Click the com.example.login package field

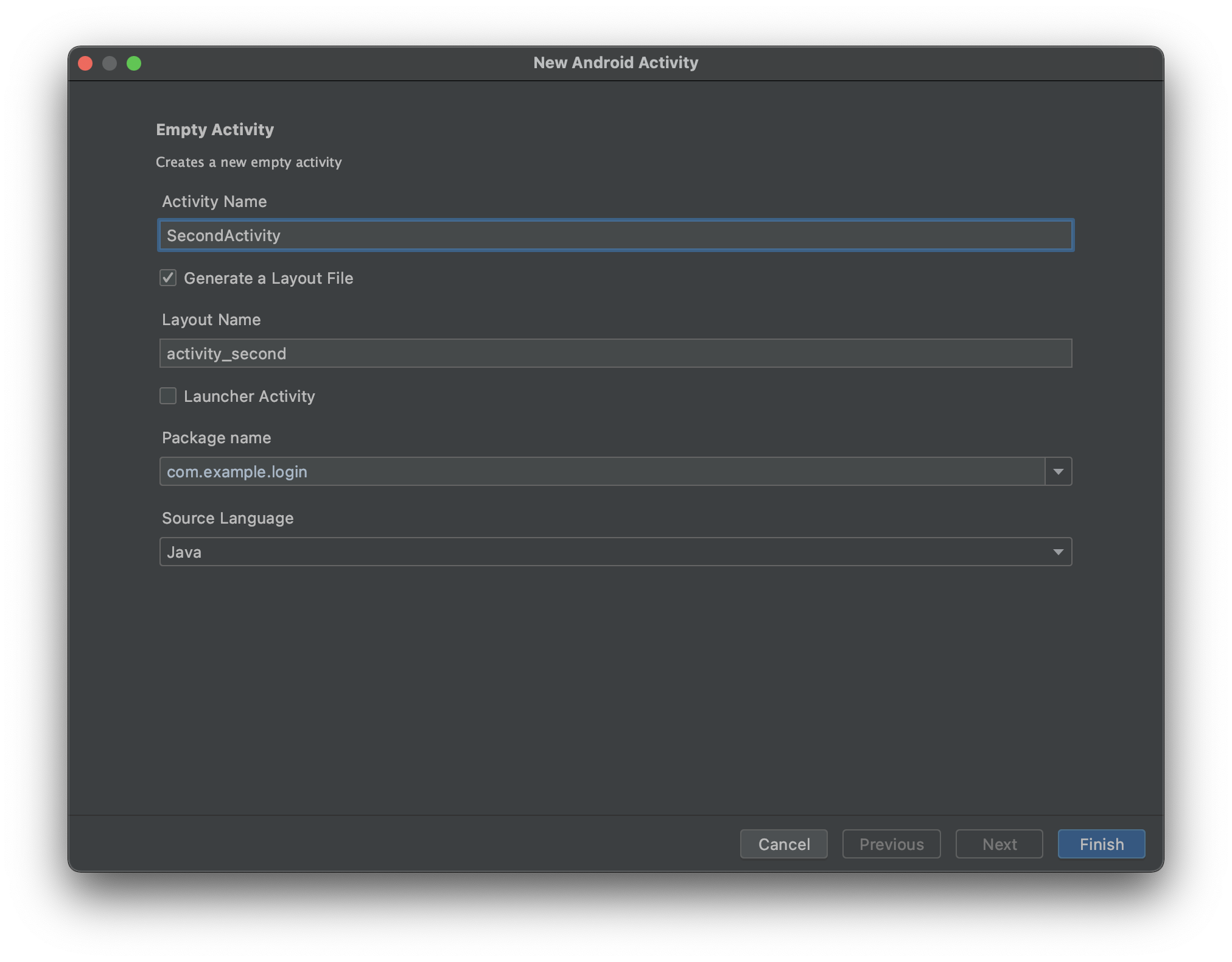[601, 472]
